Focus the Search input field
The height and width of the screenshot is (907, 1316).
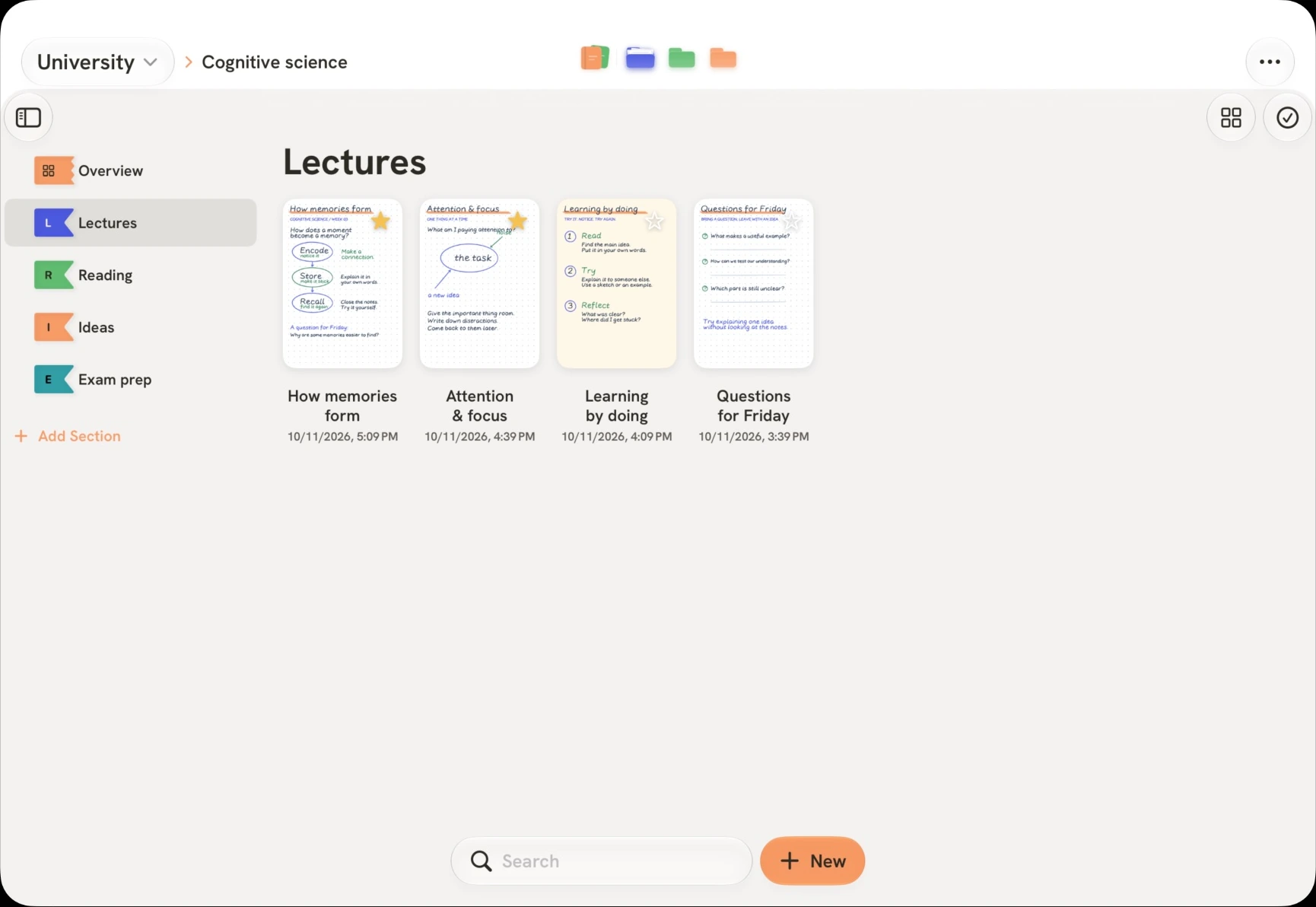[x=602, y=861]
